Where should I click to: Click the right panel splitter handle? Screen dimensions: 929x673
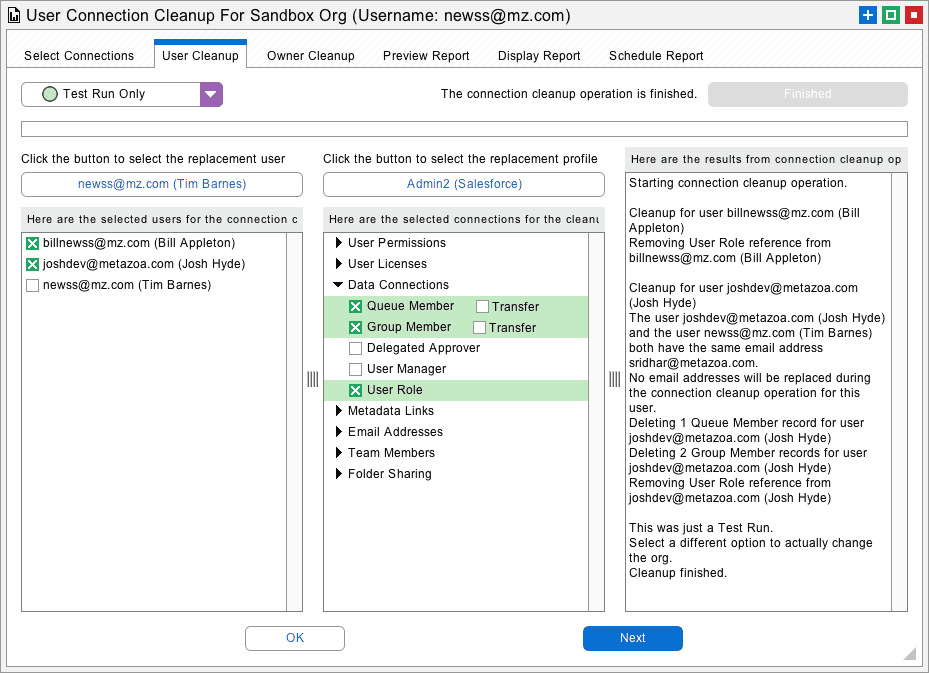point(615,379)
